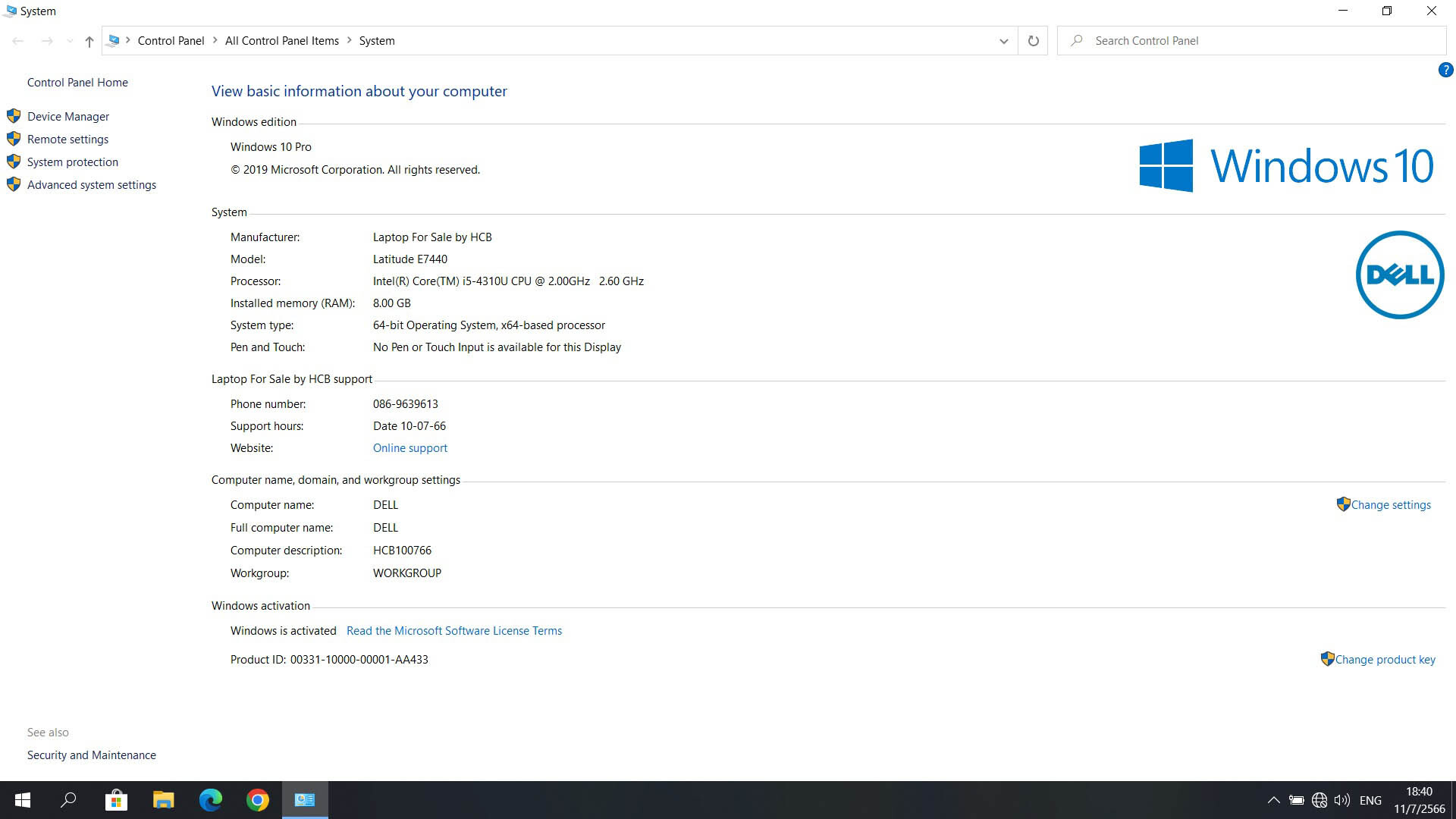Click the taskbar search magnifier icon
This screenshot has width=1456, height=819.
pyautogui.click(x=68, y=800)
